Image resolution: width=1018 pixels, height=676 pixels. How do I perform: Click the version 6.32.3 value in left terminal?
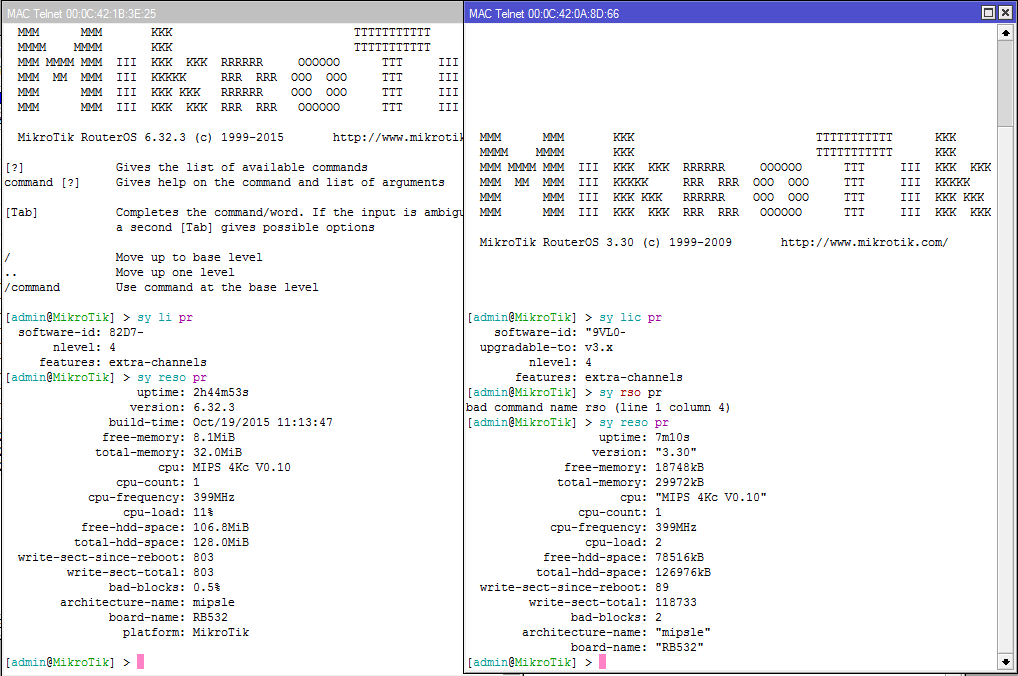click(x=214, y=407)
